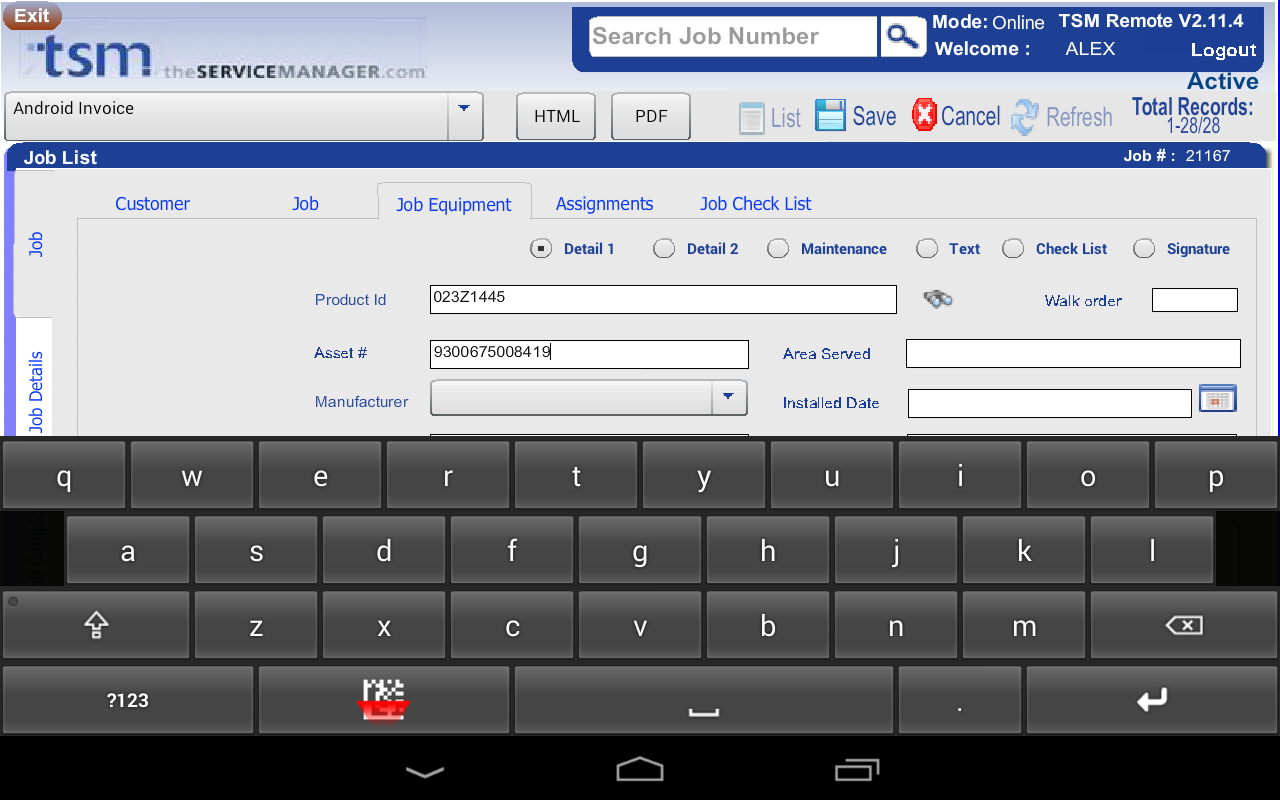Viewport: 1280px width, 800px height.
Task: Click the search magnifier icon
Action: 903,37
